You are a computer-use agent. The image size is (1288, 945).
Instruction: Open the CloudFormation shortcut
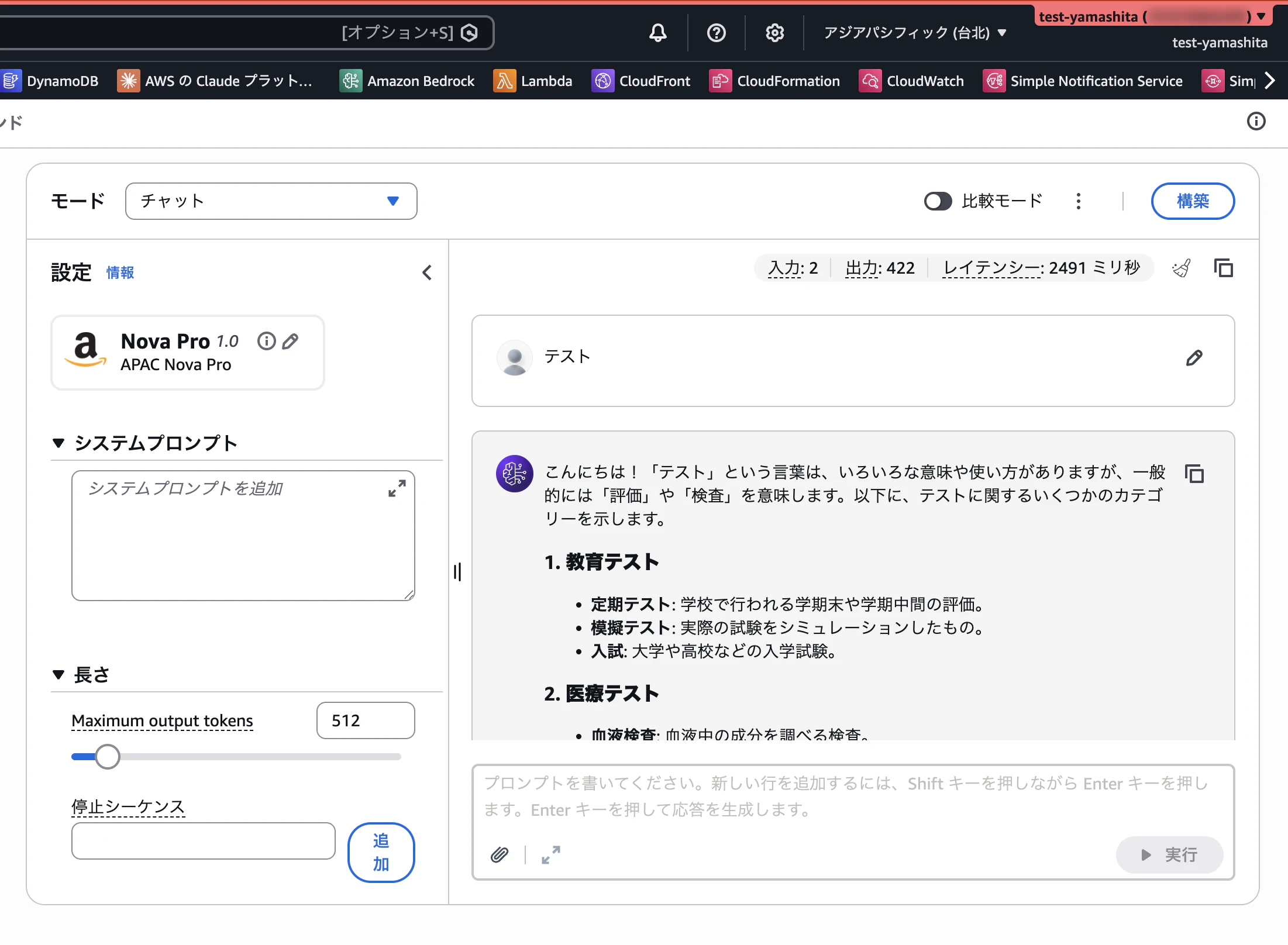point(774,81)
